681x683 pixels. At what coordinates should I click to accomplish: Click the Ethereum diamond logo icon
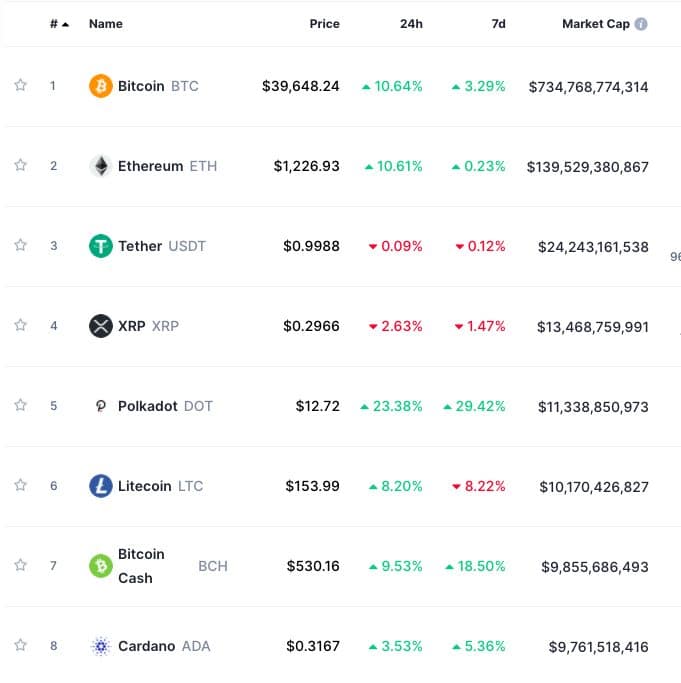click(x=101, y=166)
